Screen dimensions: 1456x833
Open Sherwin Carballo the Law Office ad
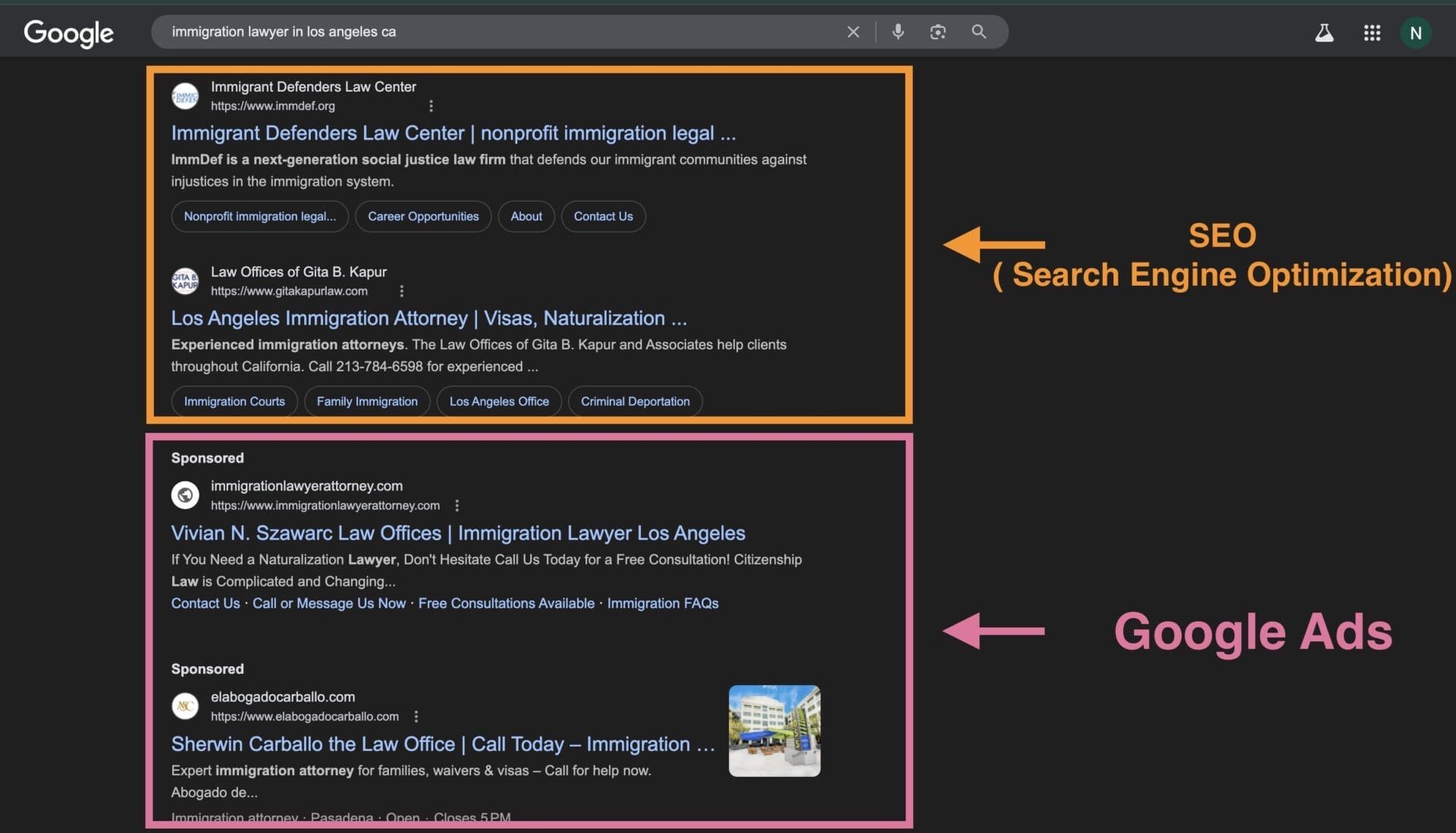[x=443, y=744]
